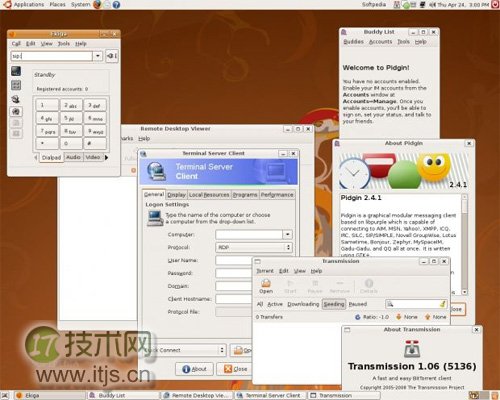The image size is (500, 400).
Task: Toggle the Downloading filter in Transmission
Action: pos(303,304)
